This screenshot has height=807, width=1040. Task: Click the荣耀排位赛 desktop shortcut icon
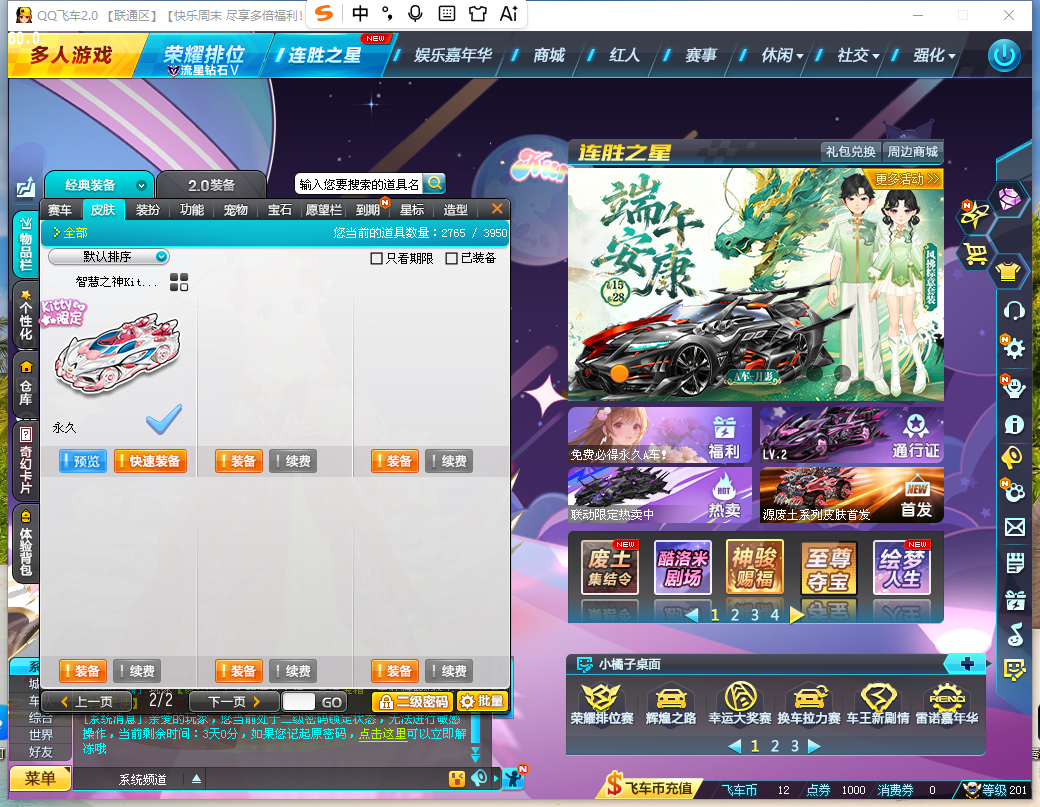602,704
